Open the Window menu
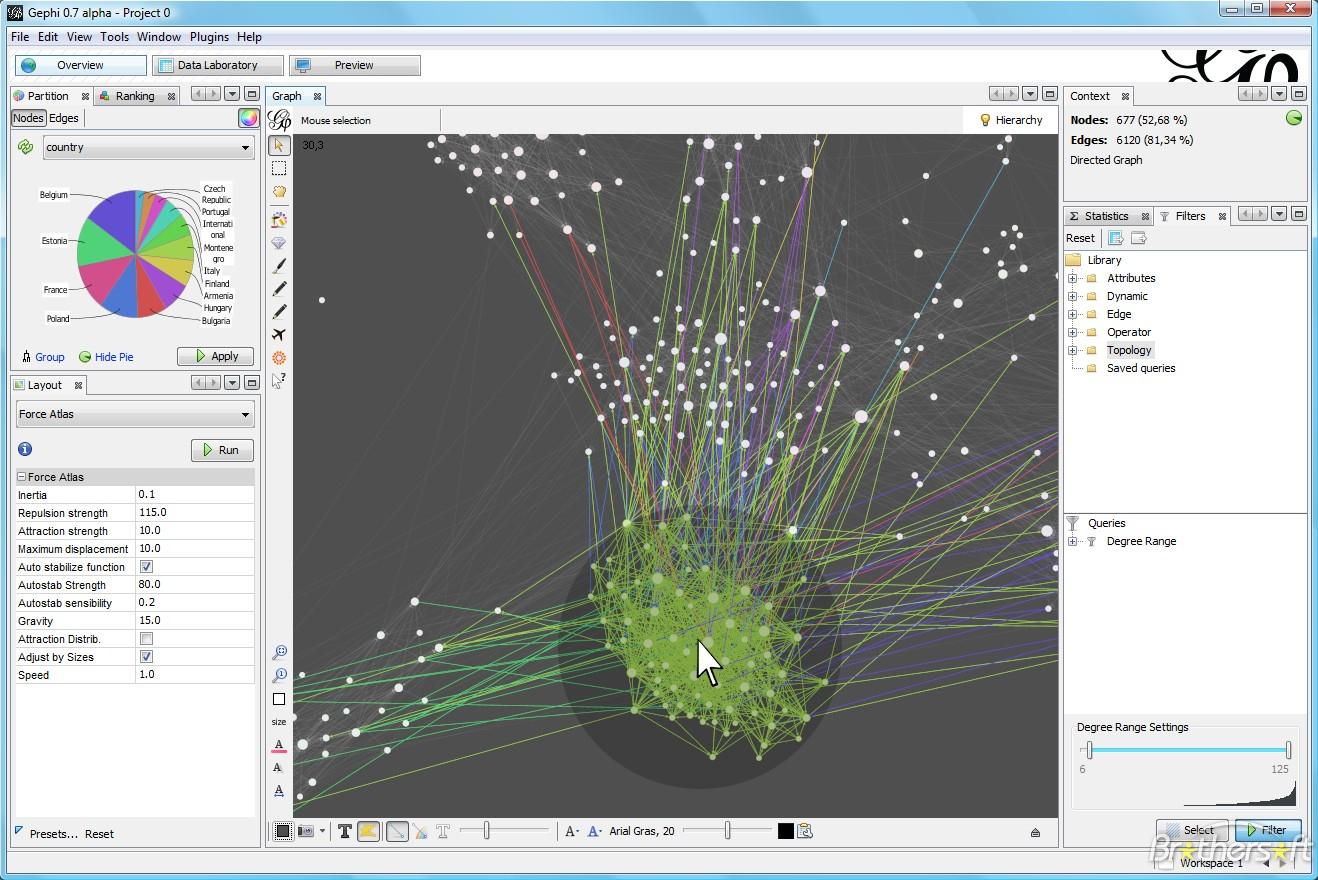The width and height of the screenshot is (1318, 880). 159,37
